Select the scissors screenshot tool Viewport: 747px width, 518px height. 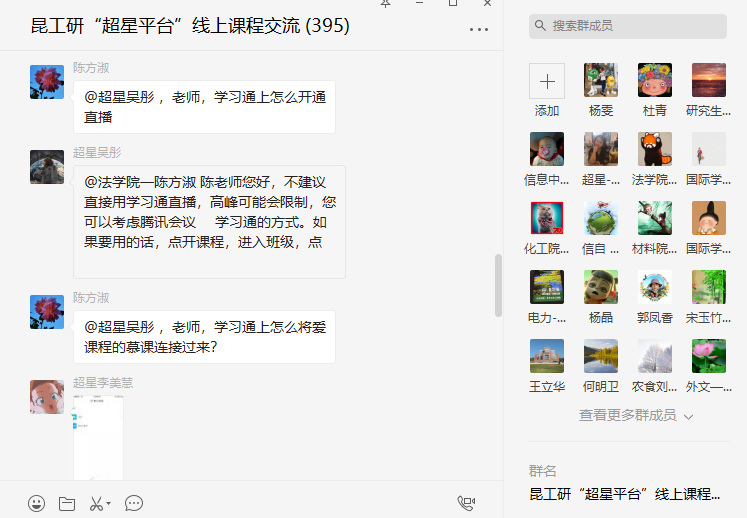click(x=96, y=503)
